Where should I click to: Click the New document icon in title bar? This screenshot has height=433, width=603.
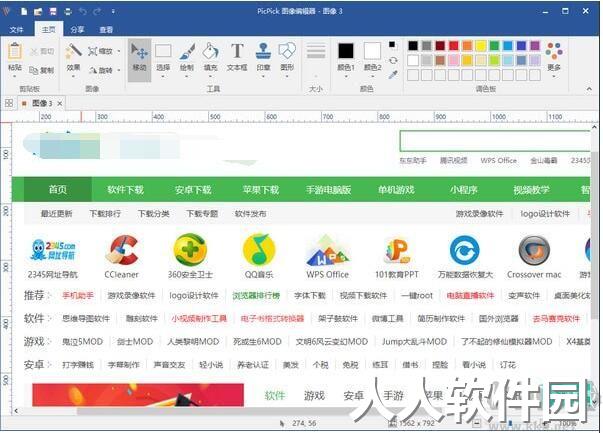click(x=24, y=11)
